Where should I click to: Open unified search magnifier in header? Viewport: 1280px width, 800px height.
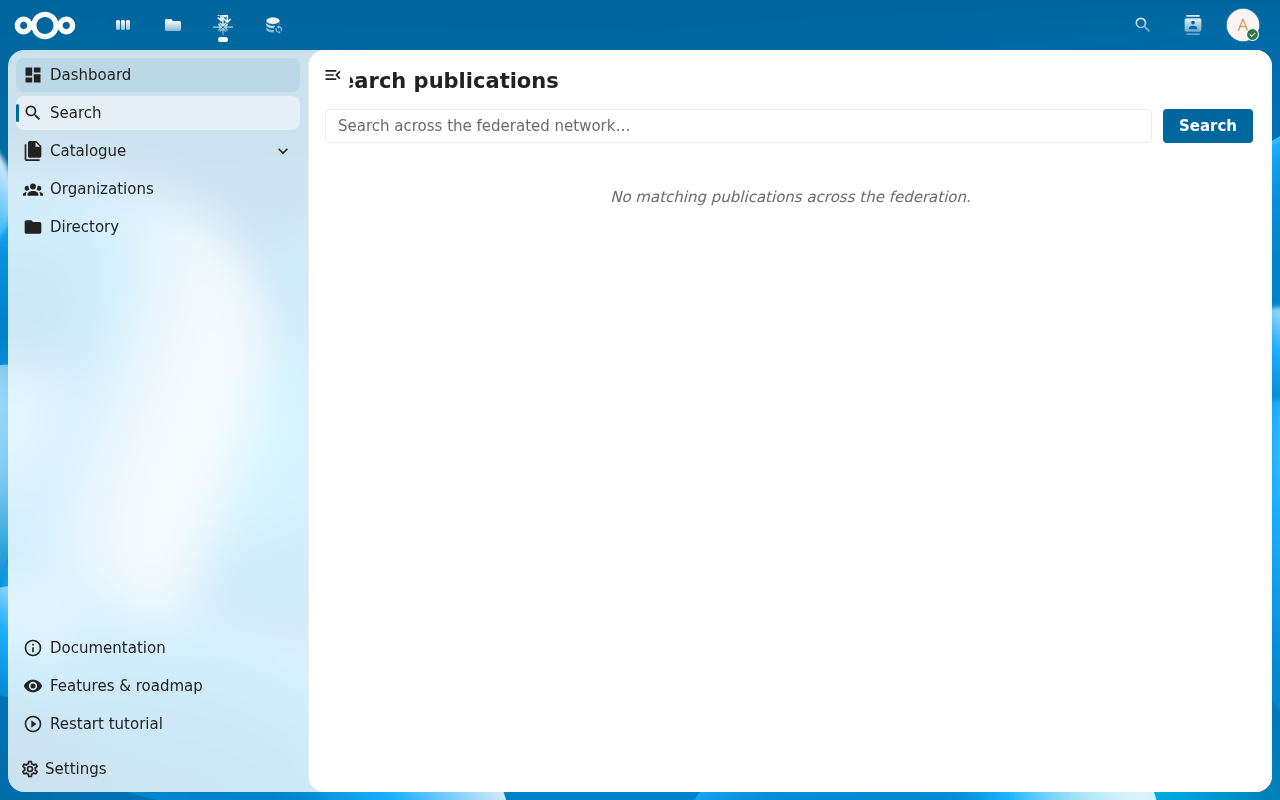1142,25
